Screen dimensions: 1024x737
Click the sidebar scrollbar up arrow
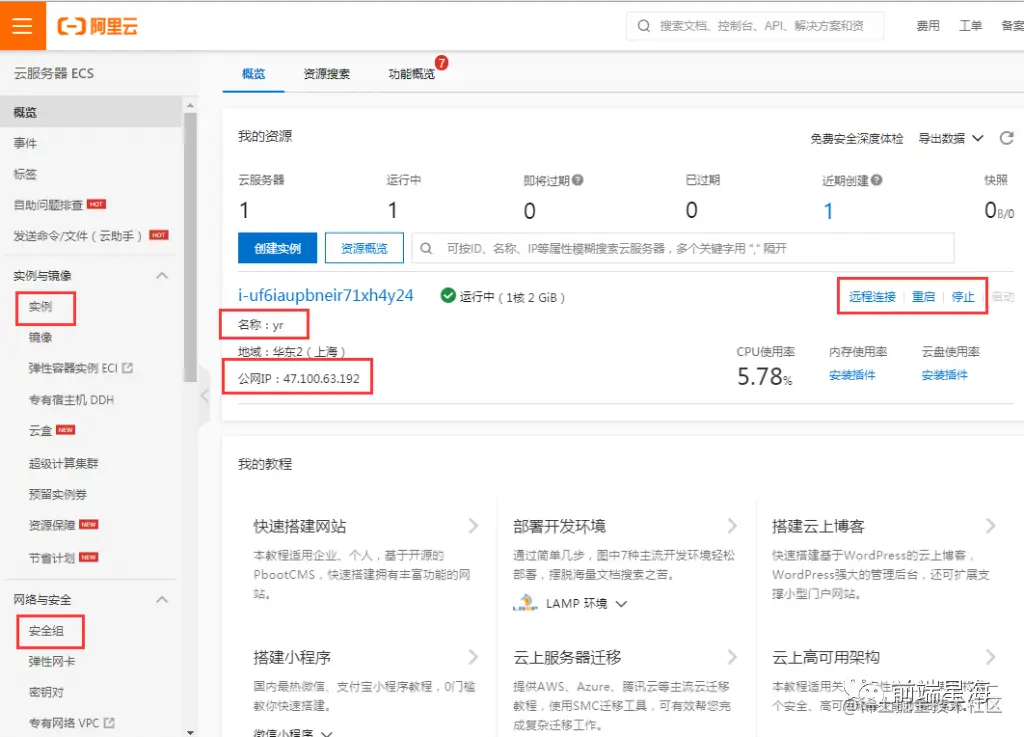tap(190, 105)
